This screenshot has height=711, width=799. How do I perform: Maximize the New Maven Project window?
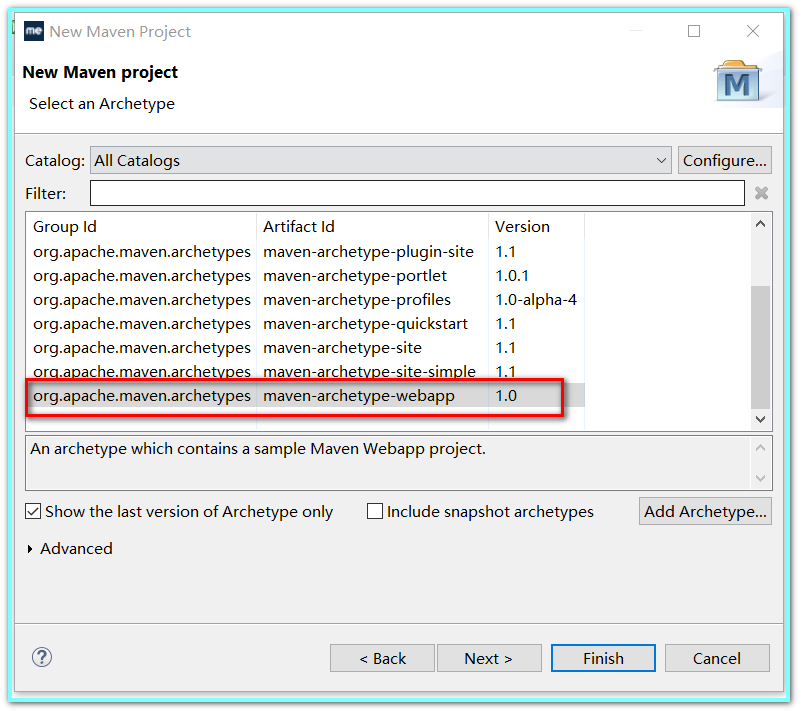click(694, 31)
